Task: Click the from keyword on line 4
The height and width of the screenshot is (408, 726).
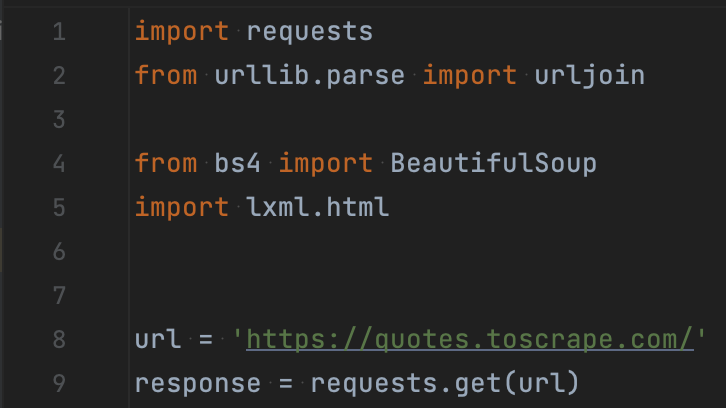Action: [x=166, y=163]
